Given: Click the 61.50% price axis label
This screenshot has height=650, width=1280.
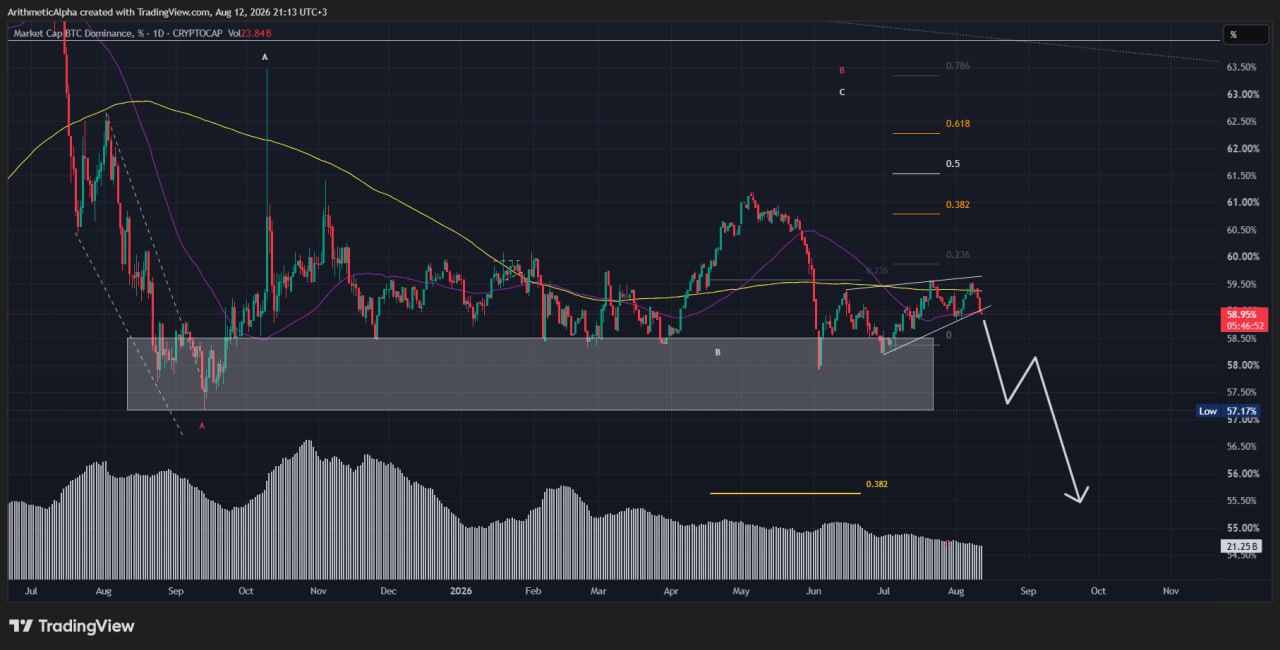Looking at the screenshot, I should pos(1241,175).
